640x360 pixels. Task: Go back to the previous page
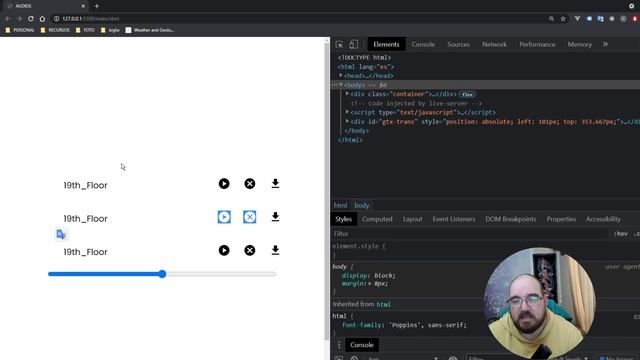coord(8,19)
